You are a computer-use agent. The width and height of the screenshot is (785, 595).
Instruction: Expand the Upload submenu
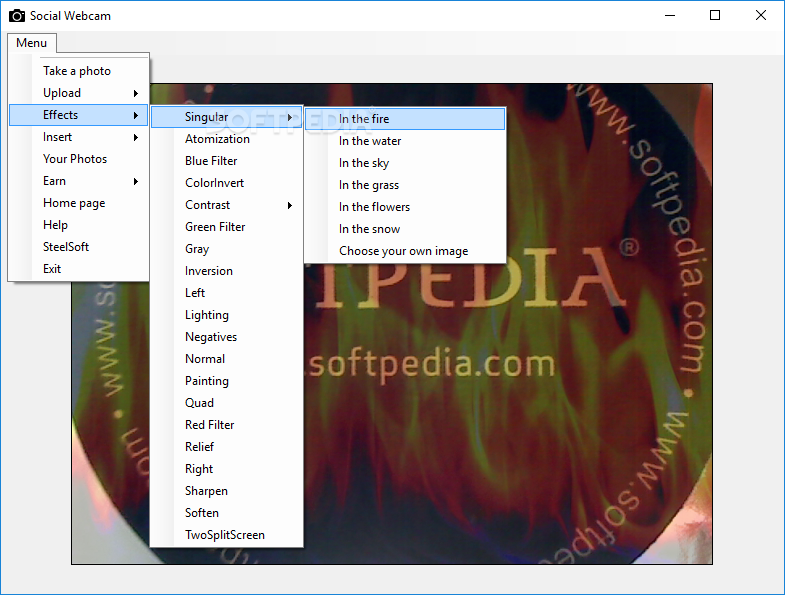point(79,93)
